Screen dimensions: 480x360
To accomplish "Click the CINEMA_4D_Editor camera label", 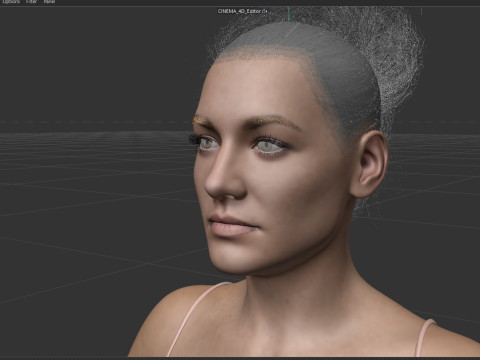I will (239, 11).
